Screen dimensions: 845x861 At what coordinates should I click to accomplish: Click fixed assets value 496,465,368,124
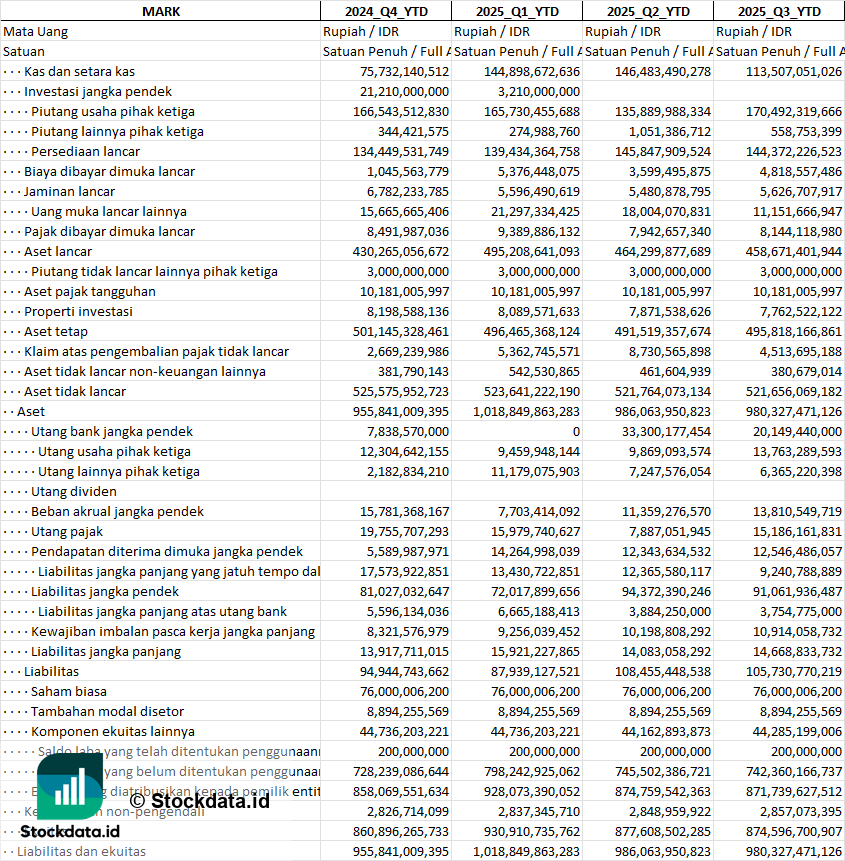[531, 332]
